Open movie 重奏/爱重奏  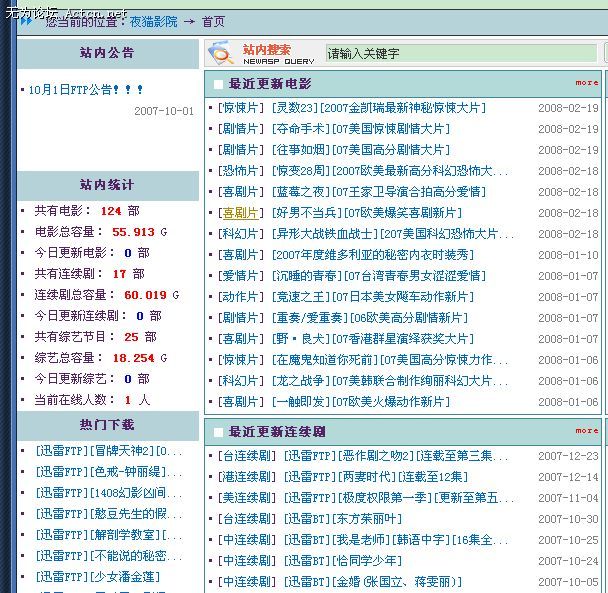coord(370,318)
